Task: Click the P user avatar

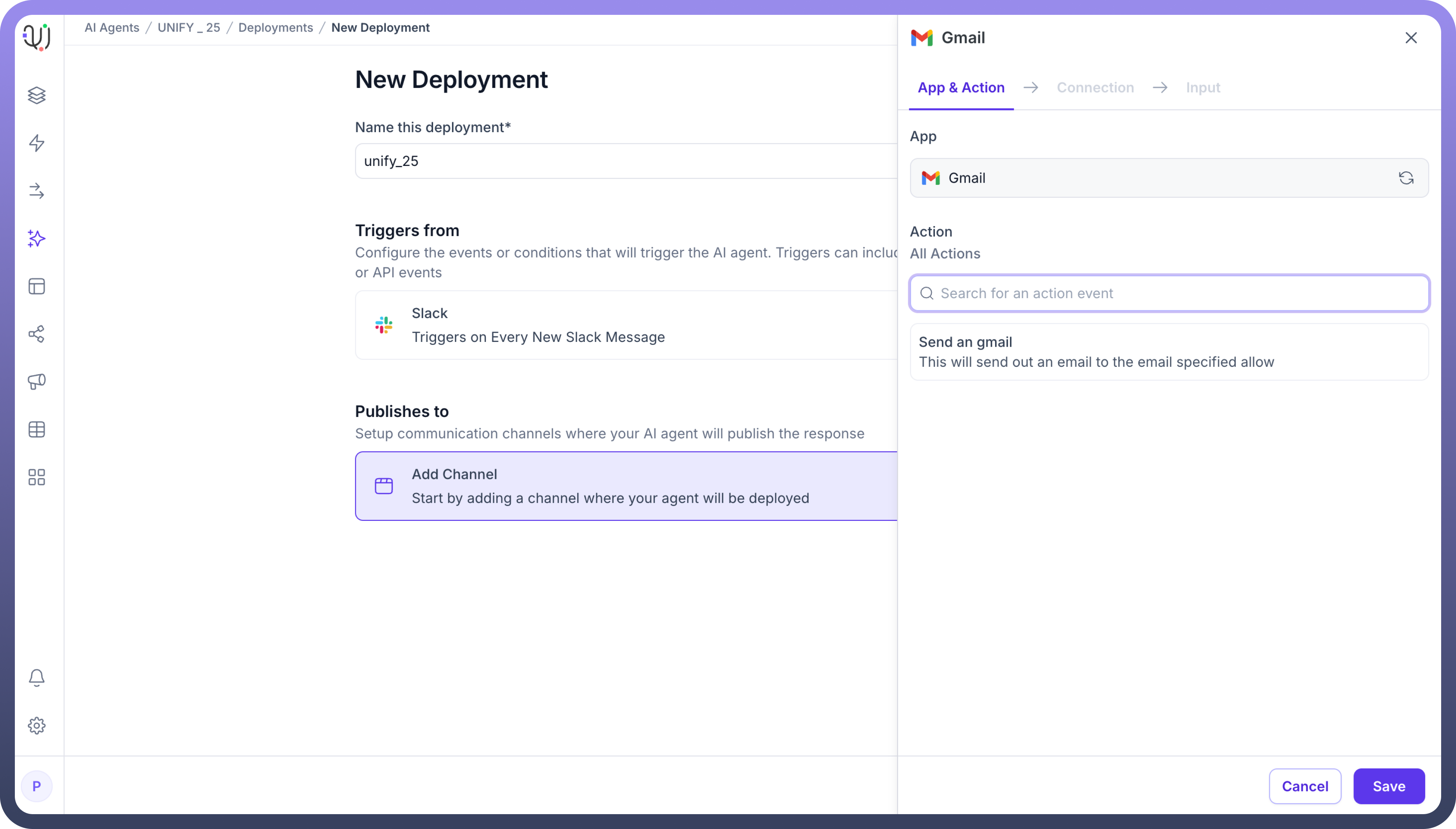Action: click(36, 786)
